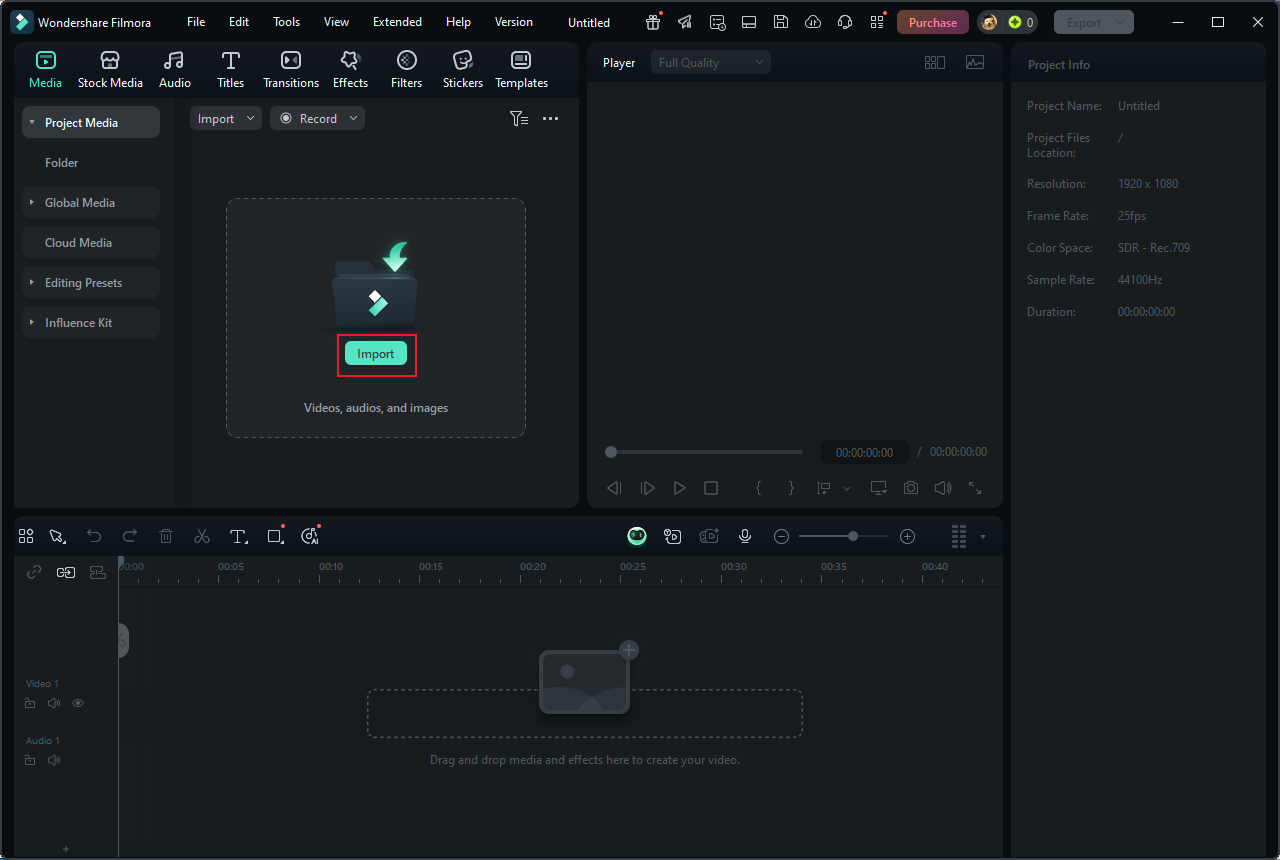This screenshot has height=860, width=1280.
Task: Lock the Video 1 track
Action: pos(29,703)
